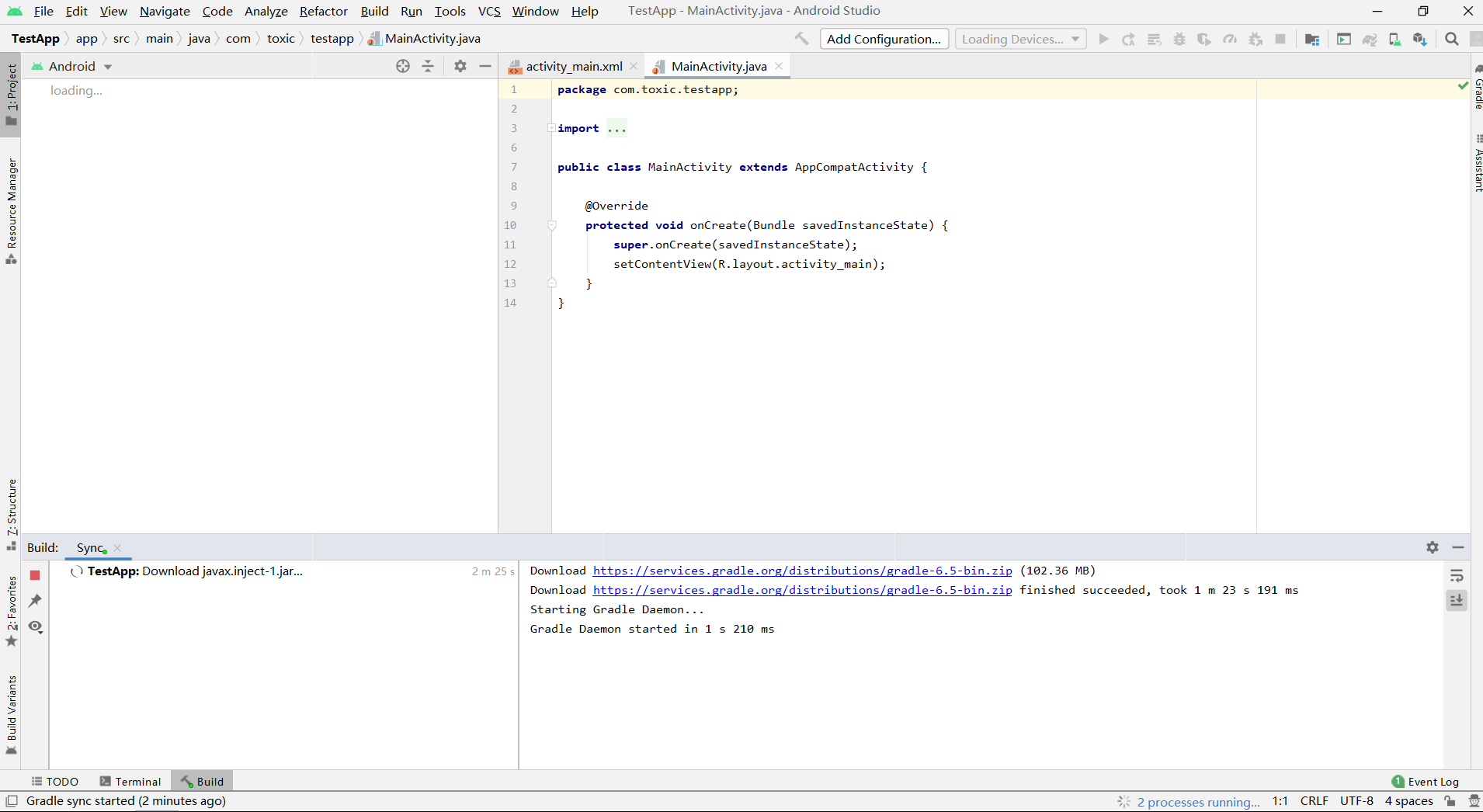Open Project panel gear options

pyautogui.click(x=460, y=66)
